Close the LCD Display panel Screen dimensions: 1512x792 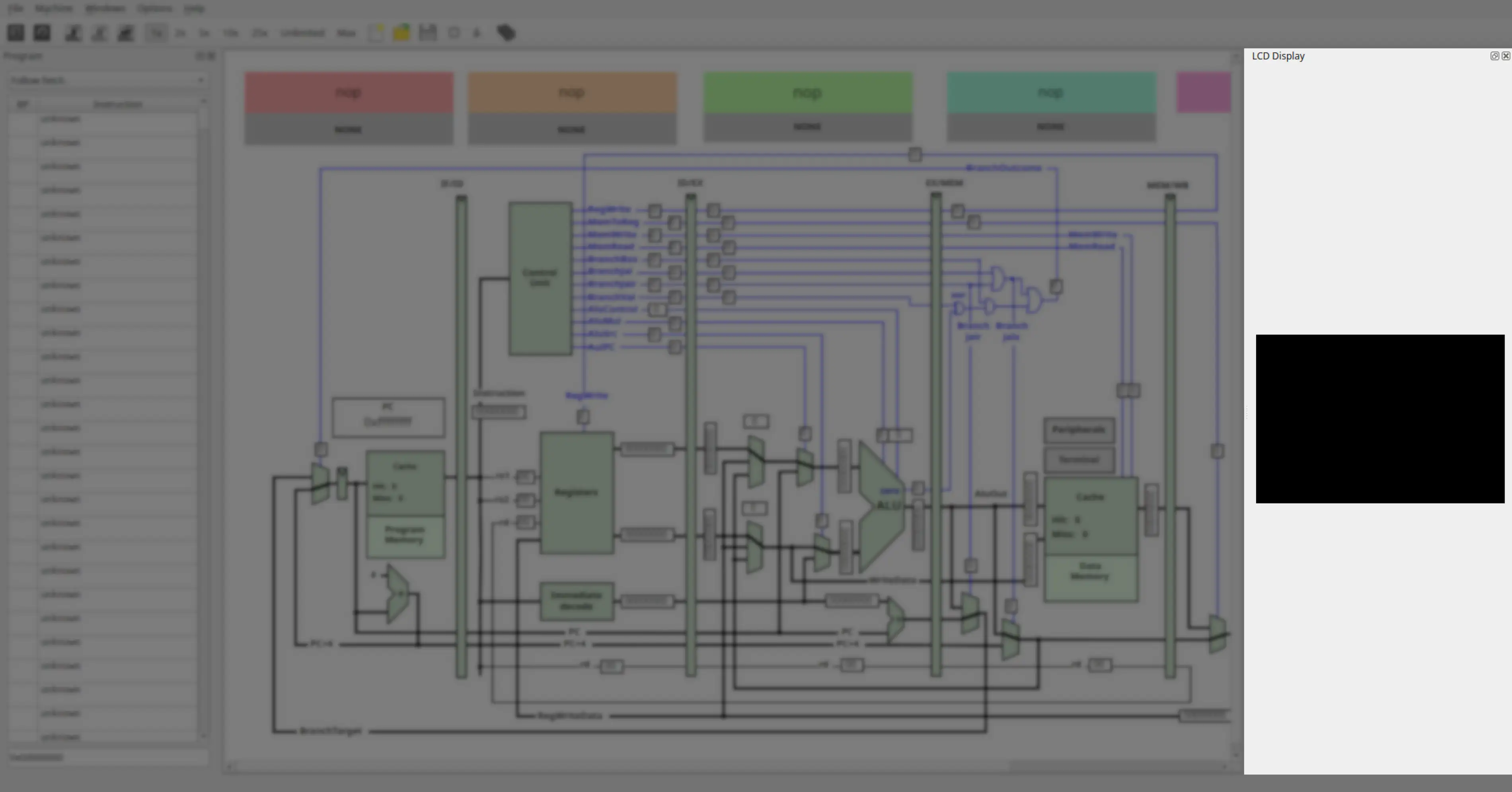1506,56
